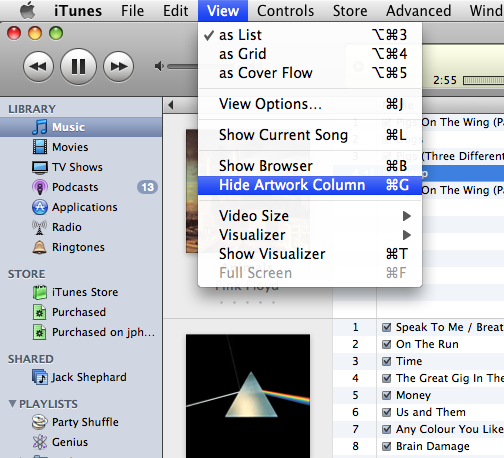Open View Options… dialog
504x458 pixels.
point(310,104)
